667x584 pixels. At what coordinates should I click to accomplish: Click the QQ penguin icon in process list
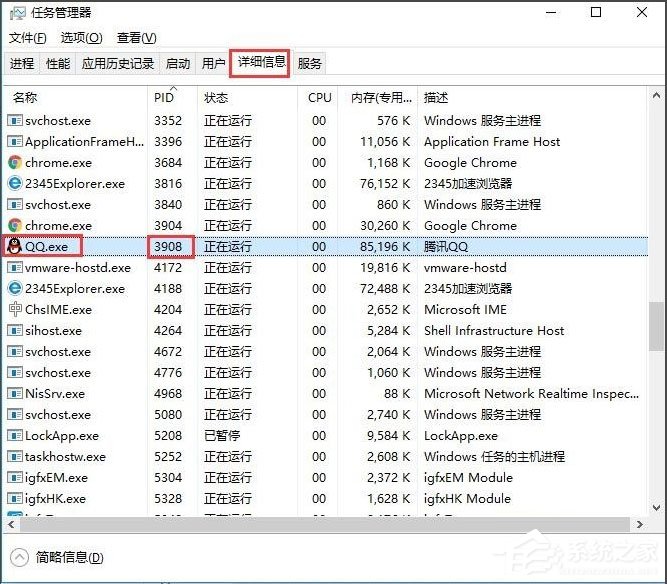click(x=14, y=246)
